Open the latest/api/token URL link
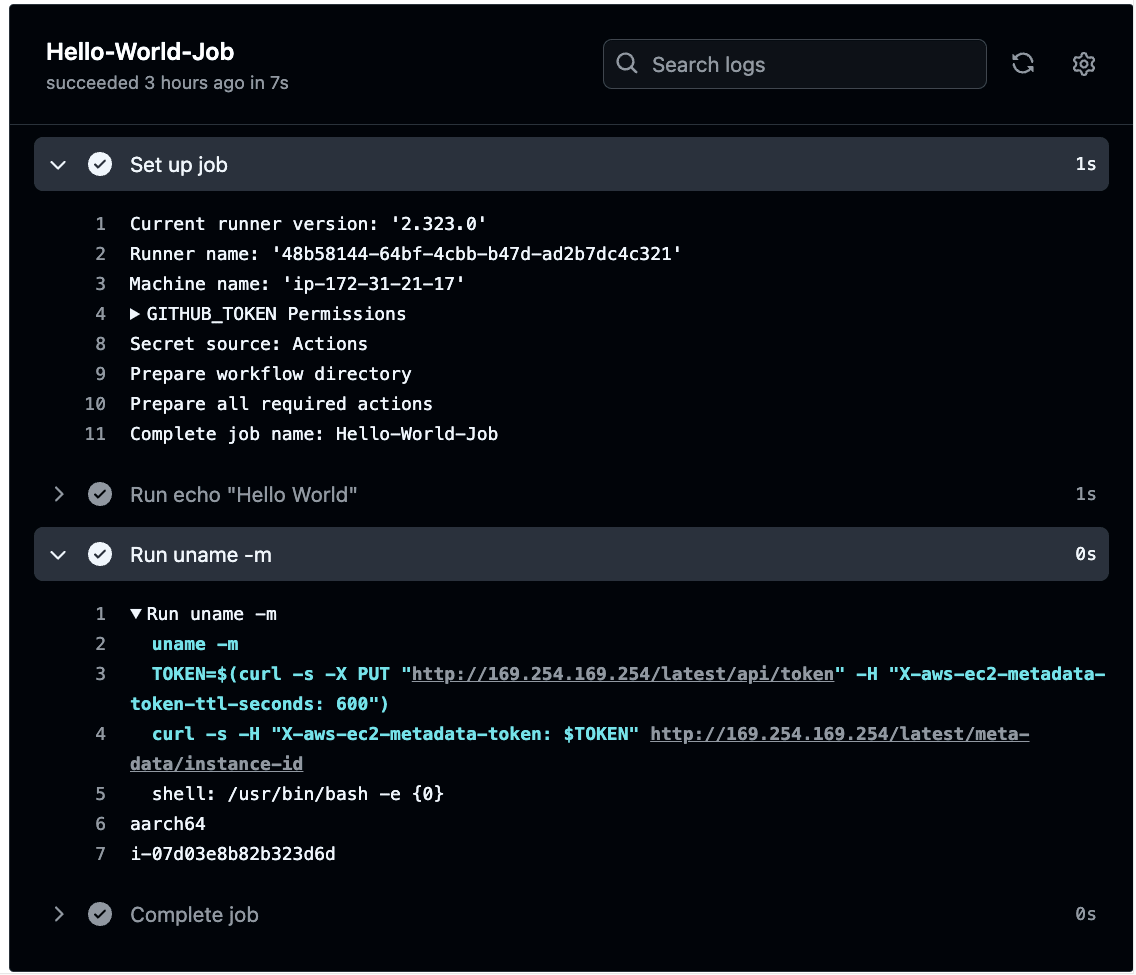 pos(622,674)
